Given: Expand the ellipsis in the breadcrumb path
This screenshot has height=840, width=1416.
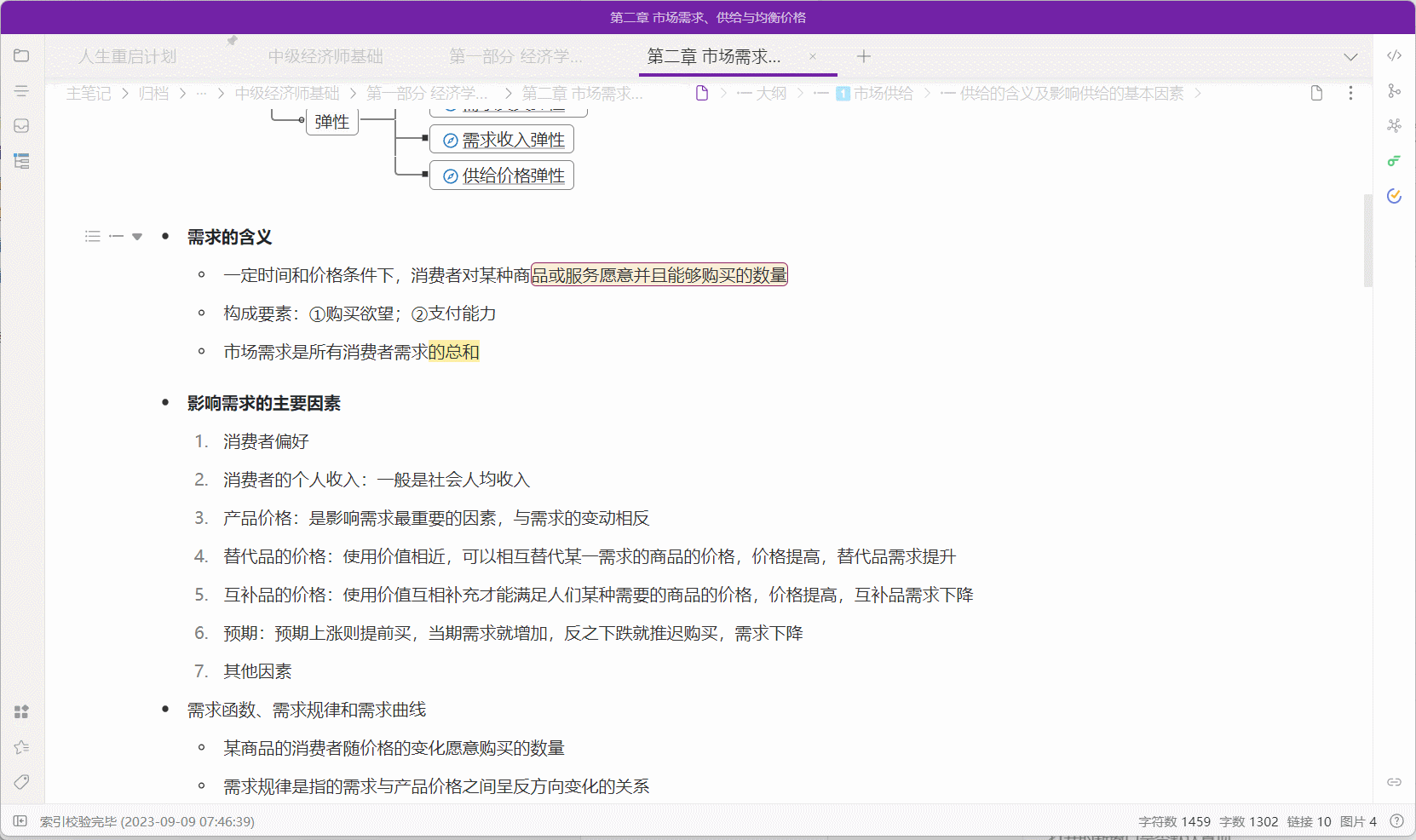Looking at the screenshot, I should [202, 94].
